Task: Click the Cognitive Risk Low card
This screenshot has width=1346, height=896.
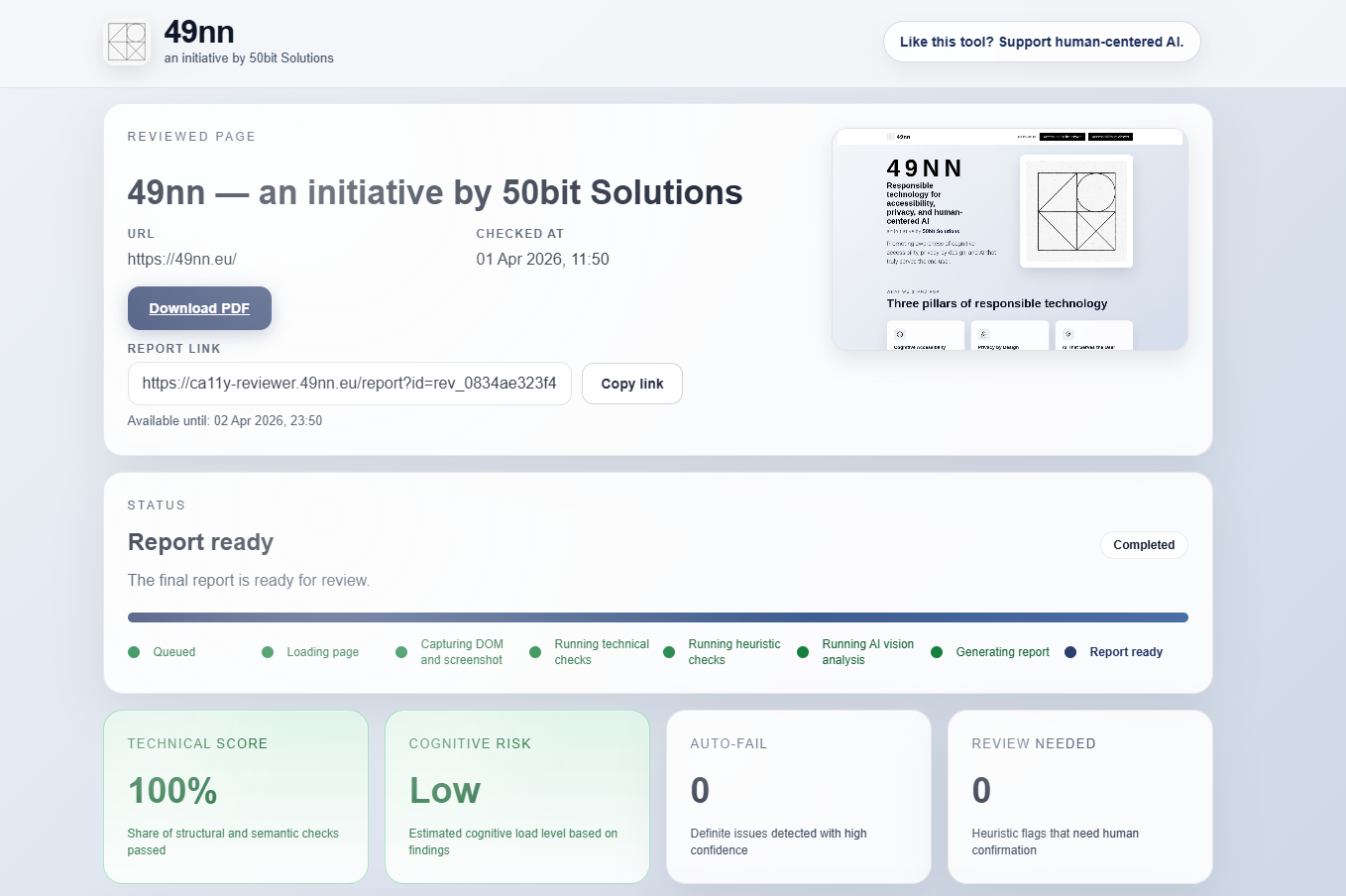Action: [x=517, y=796]
